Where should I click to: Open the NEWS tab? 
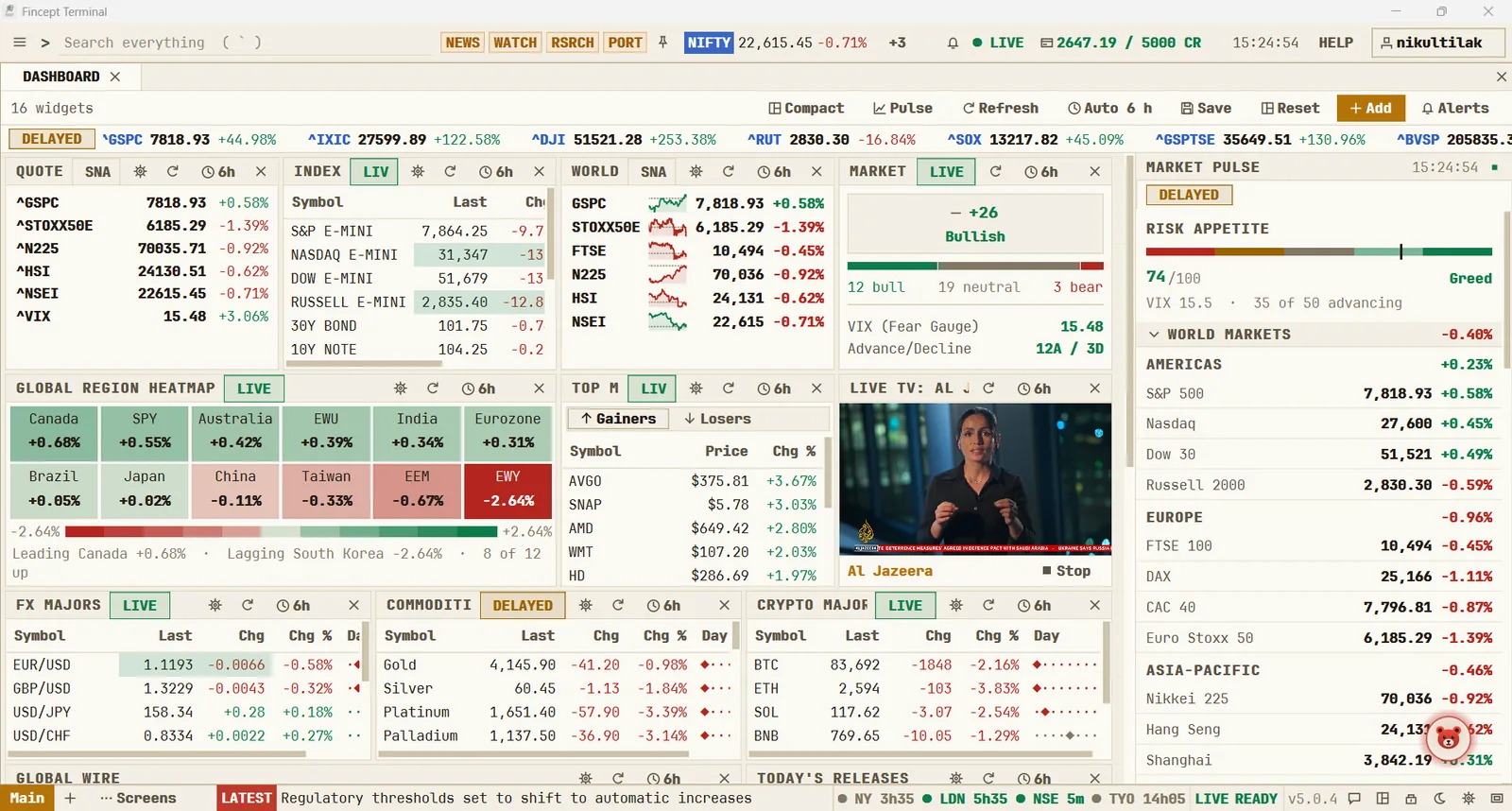click(463, 43)
